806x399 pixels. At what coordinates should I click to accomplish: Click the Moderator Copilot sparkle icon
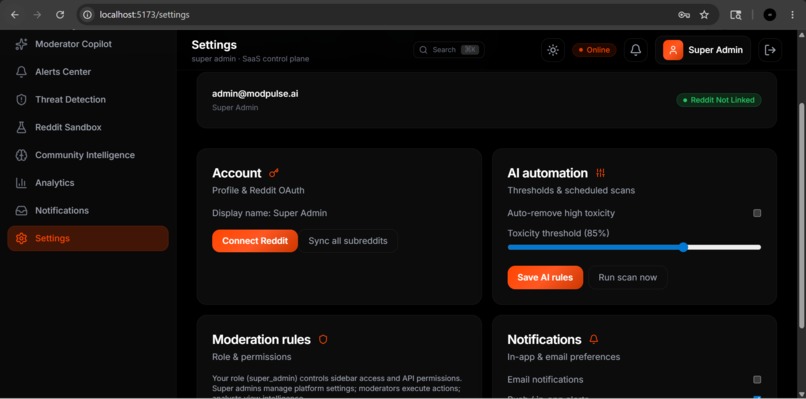click(x=21, y=44)
